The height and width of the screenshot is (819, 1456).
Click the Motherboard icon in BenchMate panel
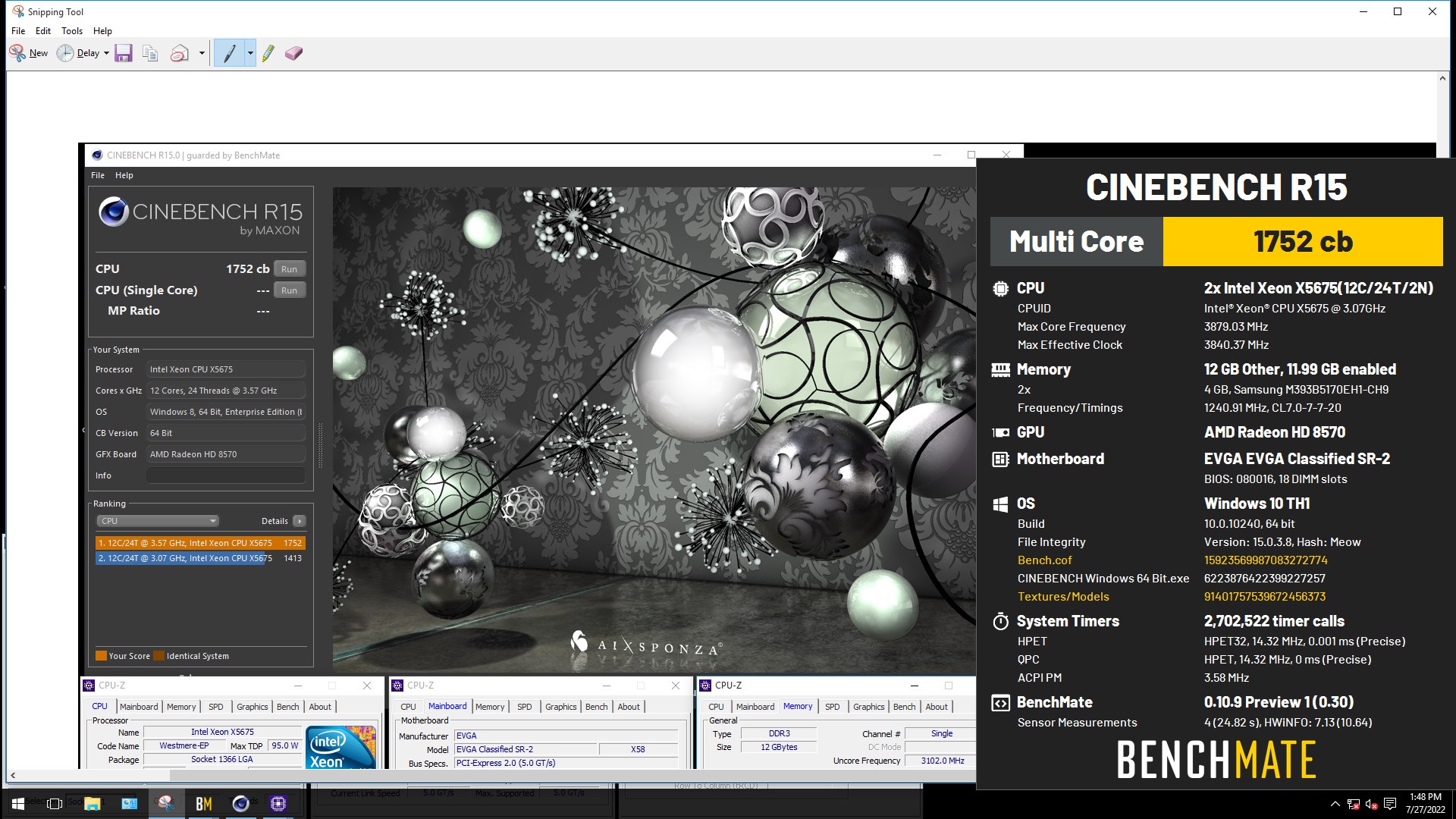[1000, 460]
